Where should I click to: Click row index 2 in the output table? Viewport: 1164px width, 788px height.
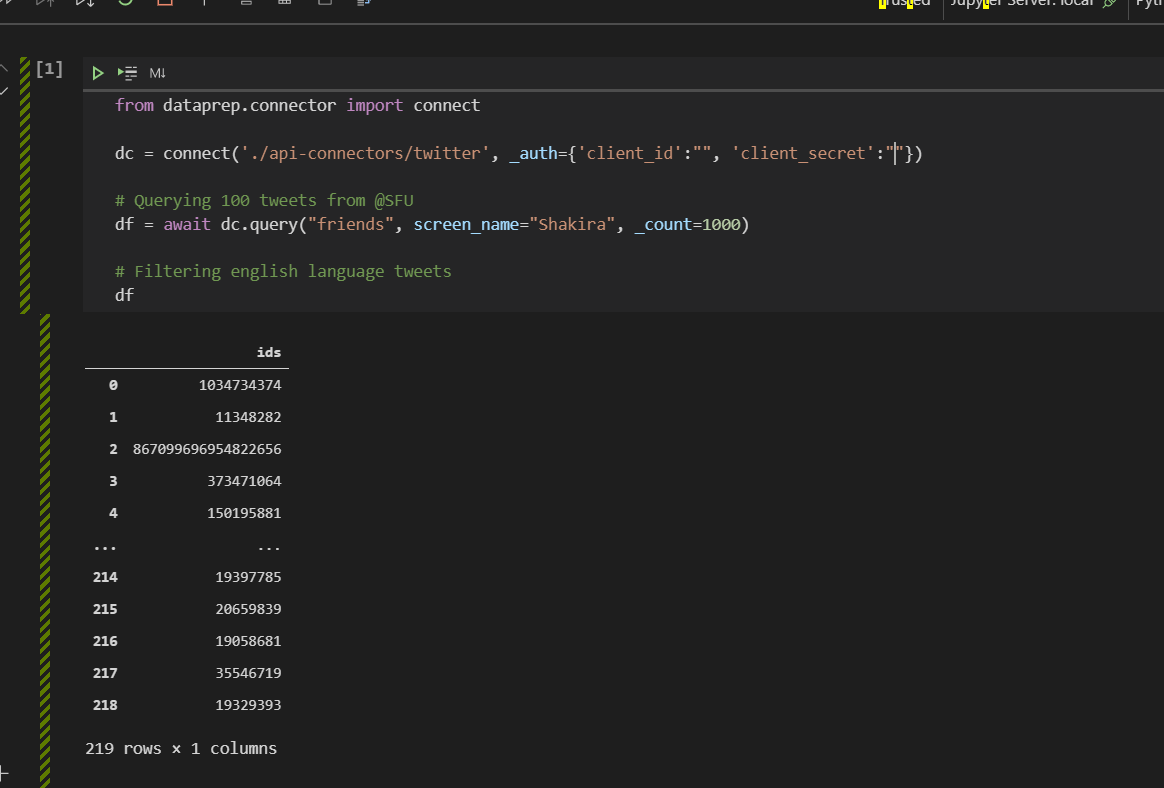(113, 449)
